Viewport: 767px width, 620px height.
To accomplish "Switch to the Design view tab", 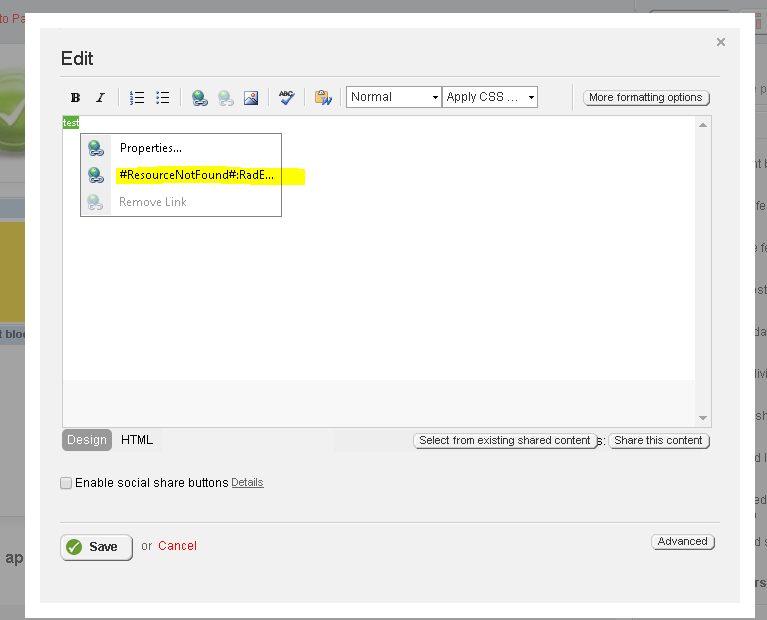I will (87, 439).
